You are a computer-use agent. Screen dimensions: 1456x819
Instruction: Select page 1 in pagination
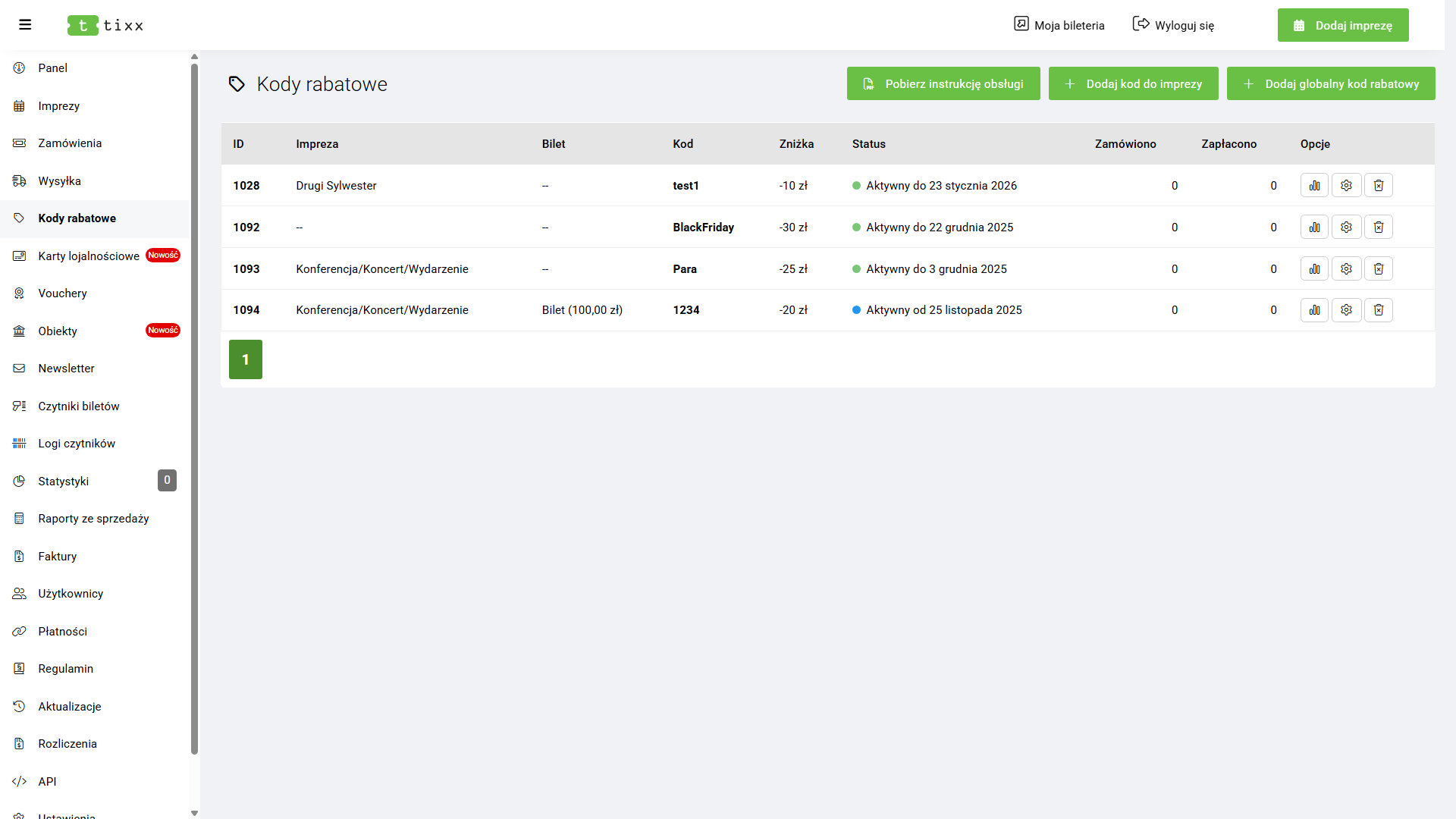(x=245, y=359)
